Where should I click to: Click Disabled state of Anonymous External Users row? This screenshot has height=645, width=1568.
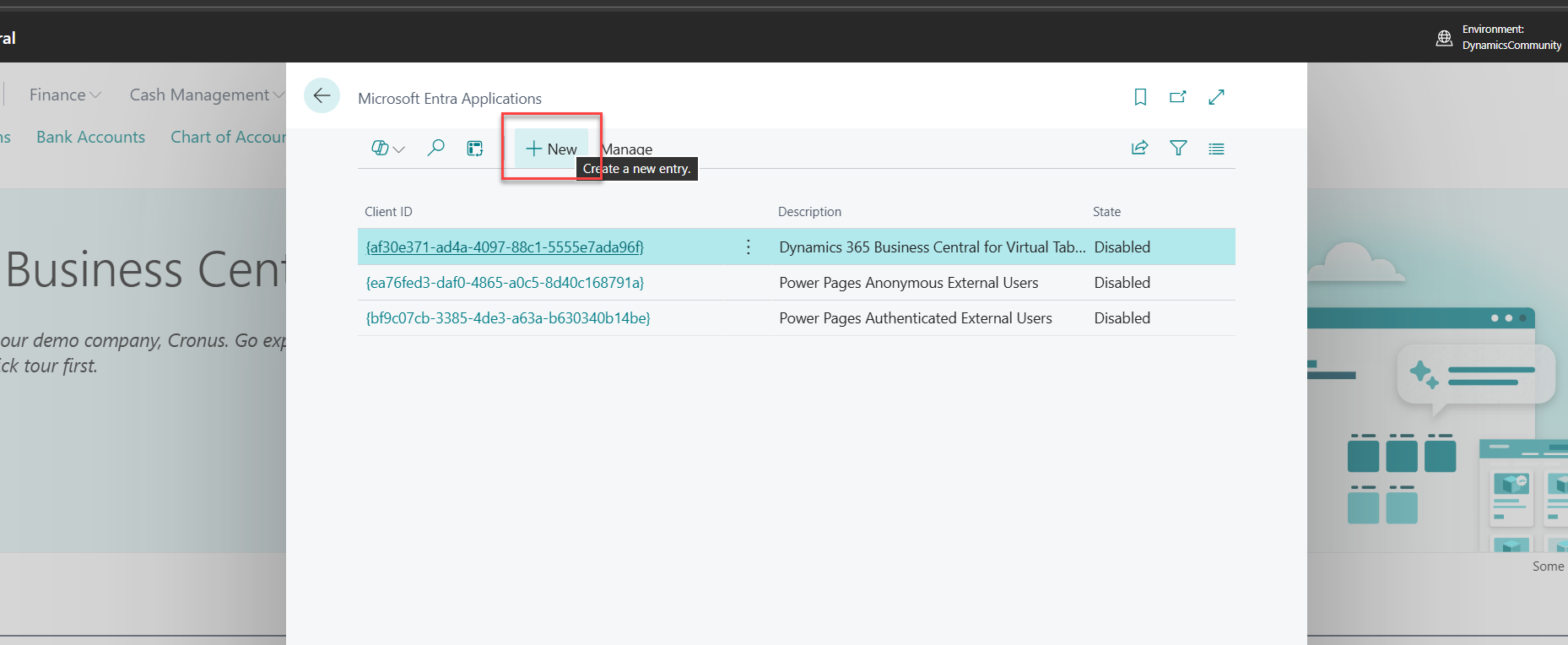coord(1122,283)
